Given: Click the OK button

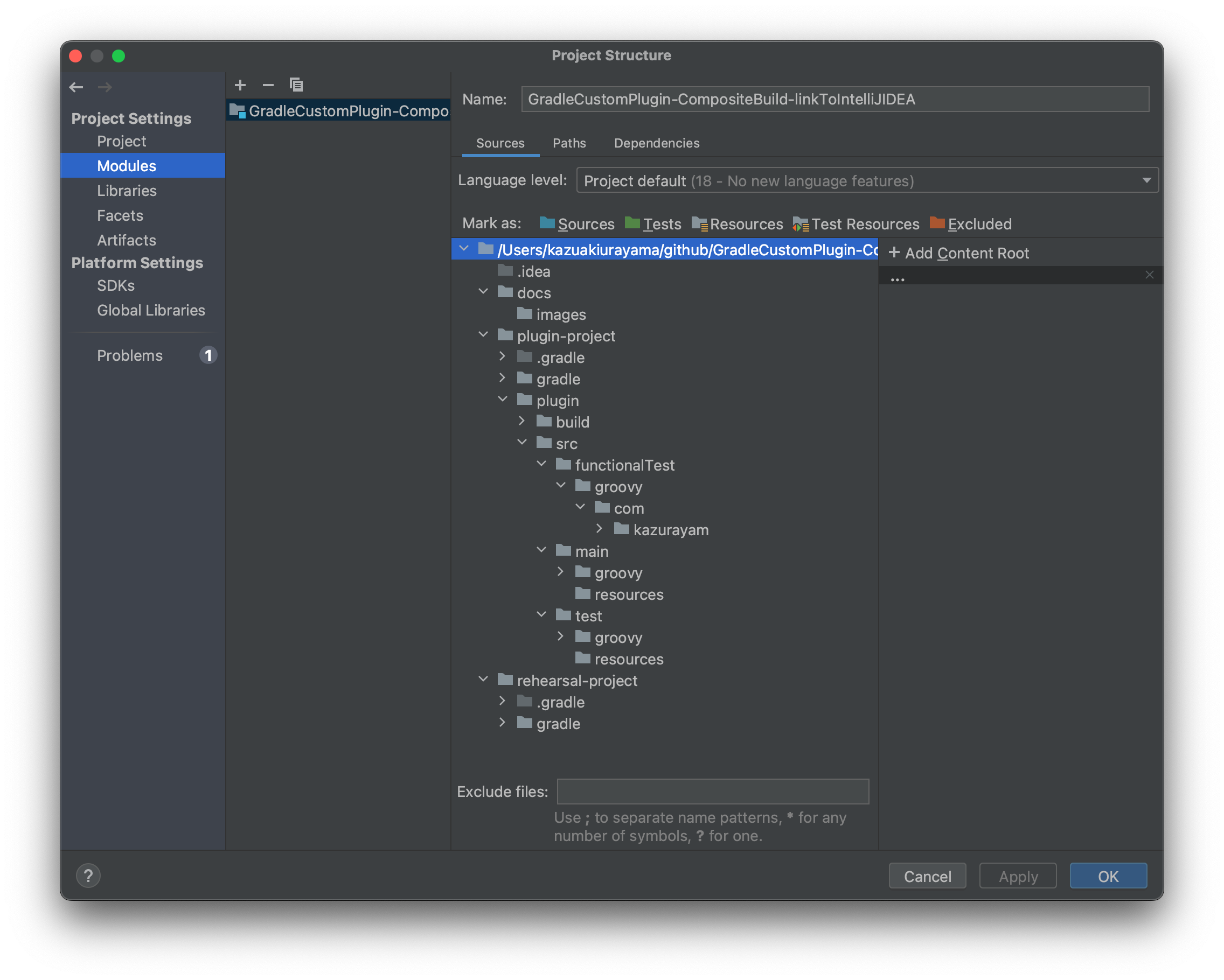Looking at the screenshot, I should tap(1108, 876).
